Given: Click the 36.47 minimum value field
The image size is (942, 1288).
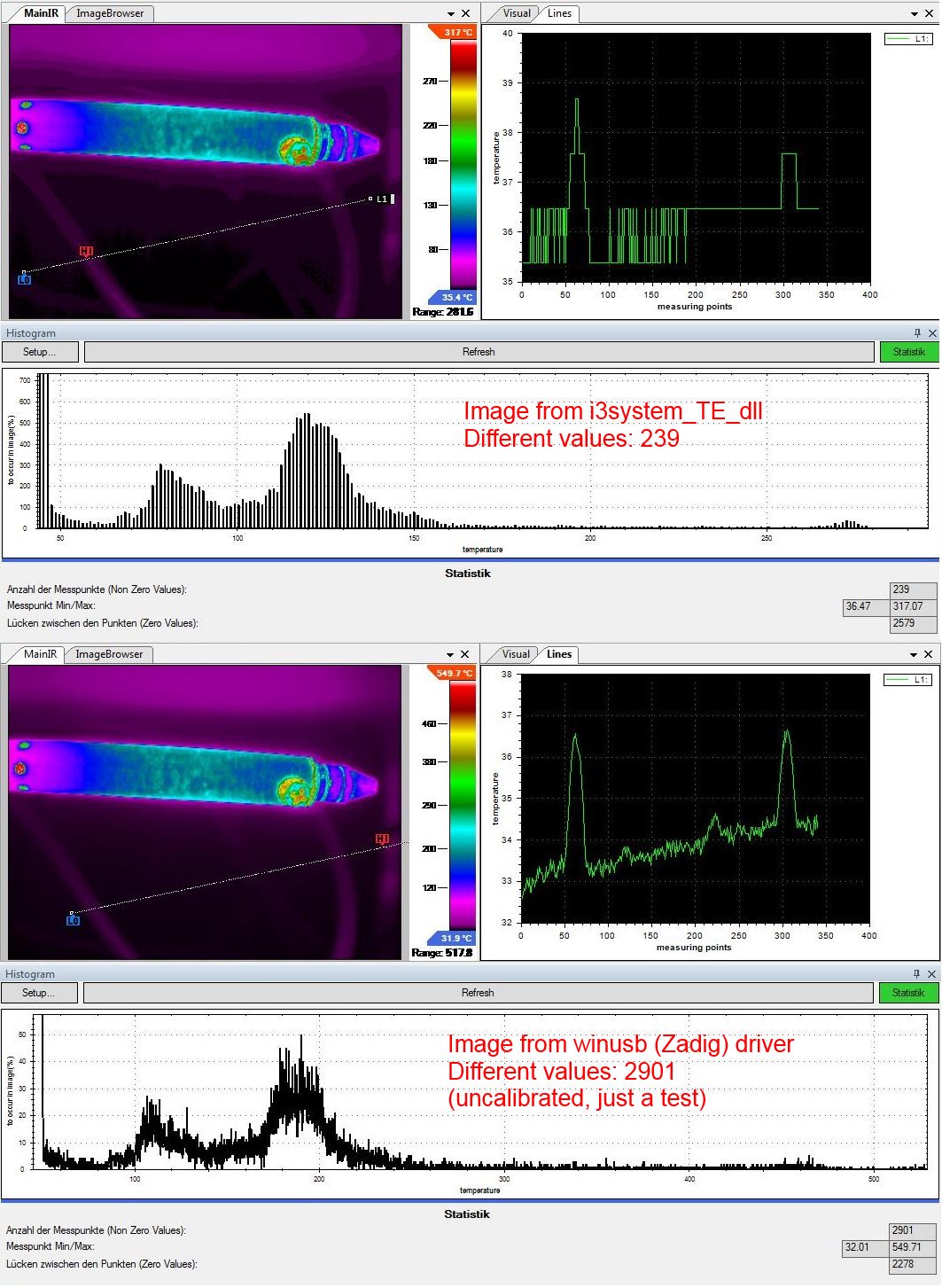Looking at the screenshot, I should click(858, 606).
